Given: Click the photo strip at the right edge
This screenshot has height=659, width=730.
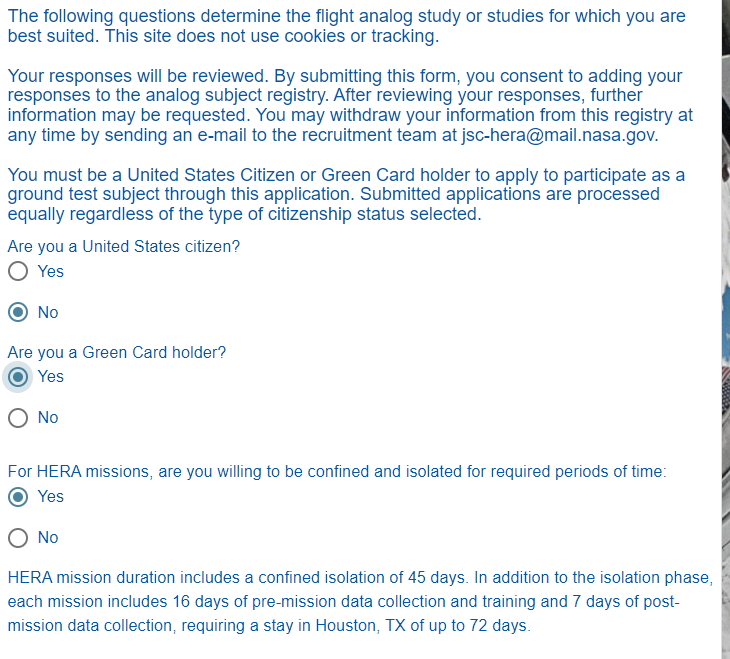Looking at the screenshot, I should 725,330.
